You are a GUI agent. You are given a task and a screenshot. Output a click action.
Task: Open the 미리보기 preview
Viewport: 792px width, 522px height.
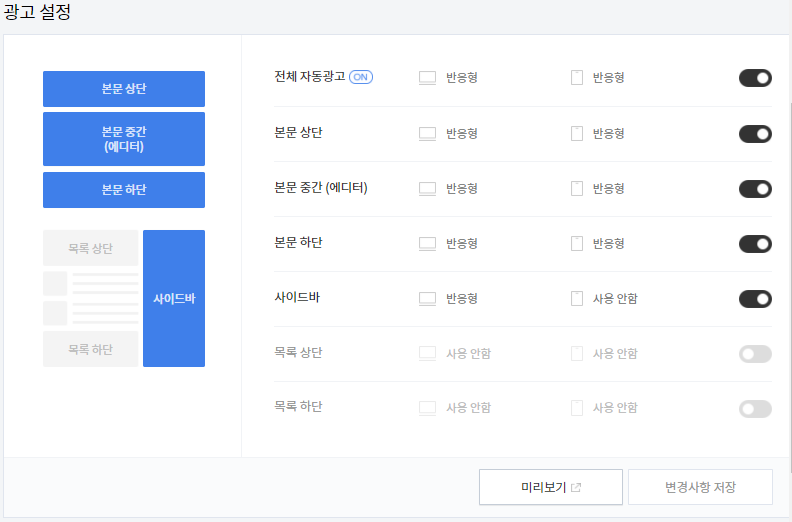tap(551, 487)
